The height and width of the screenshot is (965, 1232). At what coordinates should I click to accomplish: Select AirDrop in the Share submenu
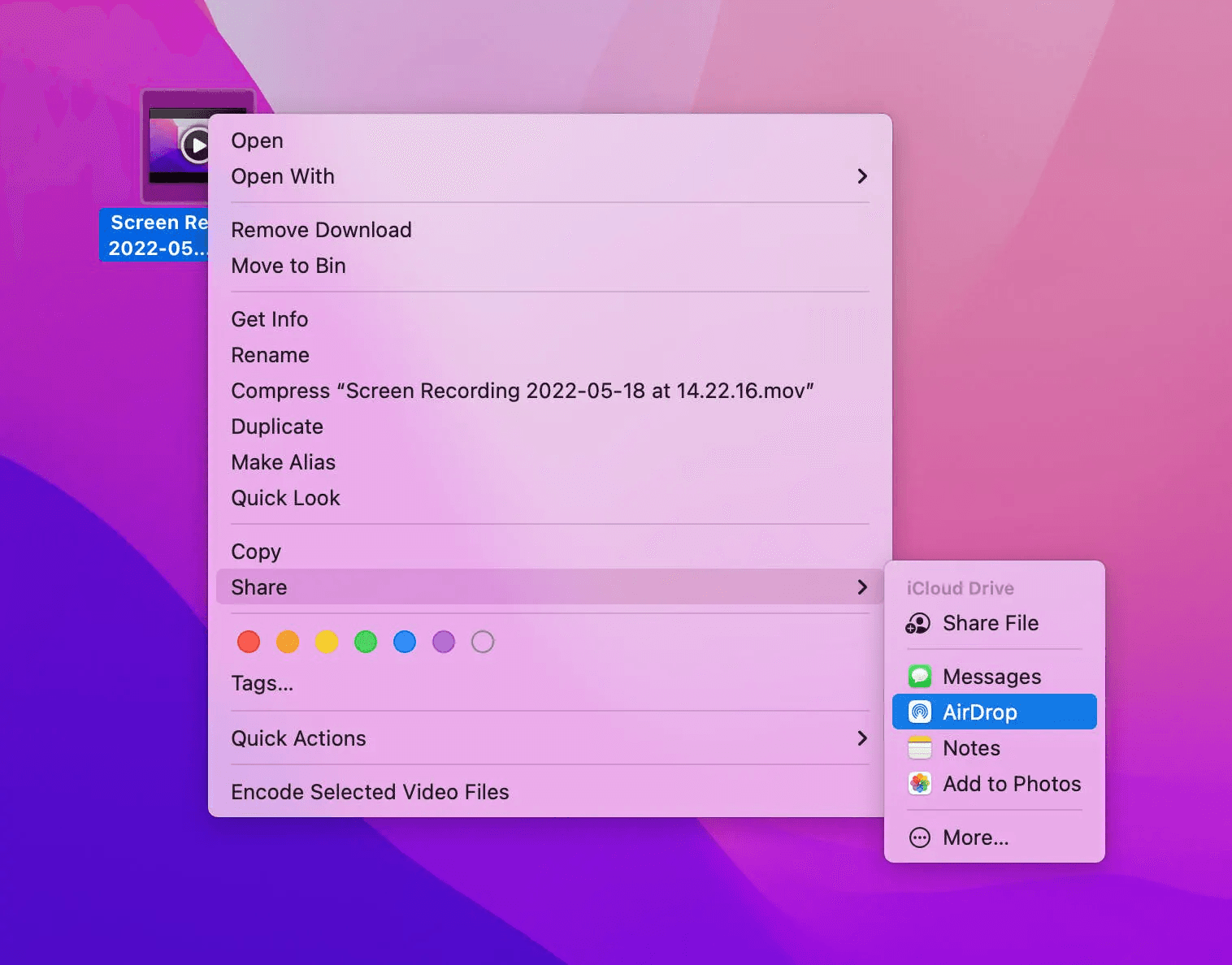pyautogui.click(x=995, y=712)
